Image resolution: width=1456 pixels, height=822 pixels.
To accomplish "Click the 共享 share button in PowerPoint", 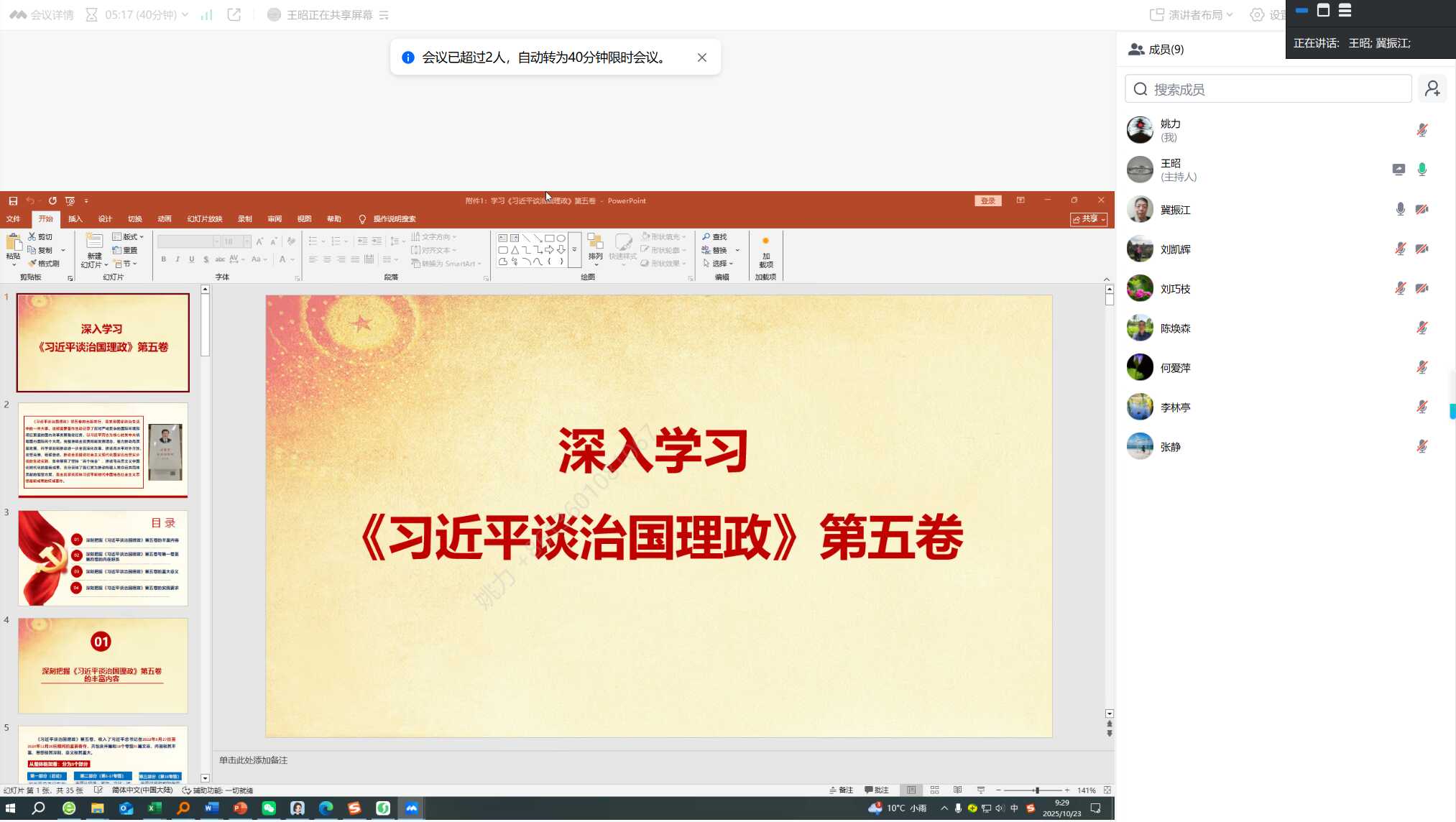I will coord(1088,219).
